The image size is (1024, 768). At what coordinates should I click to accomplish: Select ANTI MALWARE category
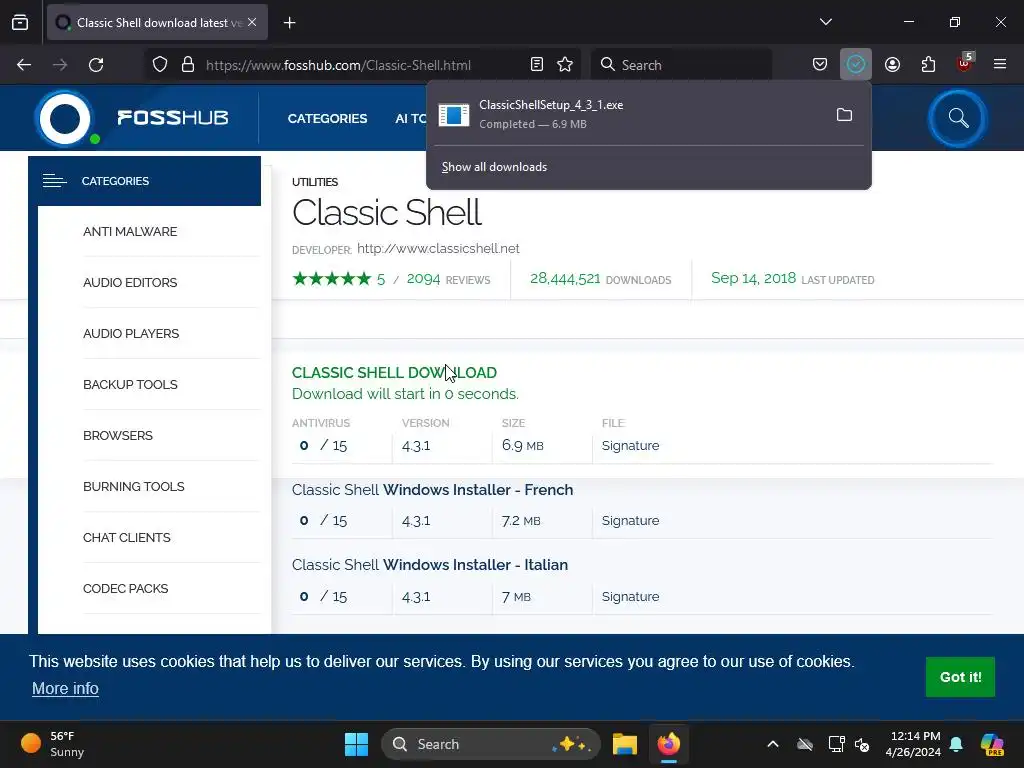point(130,232)
